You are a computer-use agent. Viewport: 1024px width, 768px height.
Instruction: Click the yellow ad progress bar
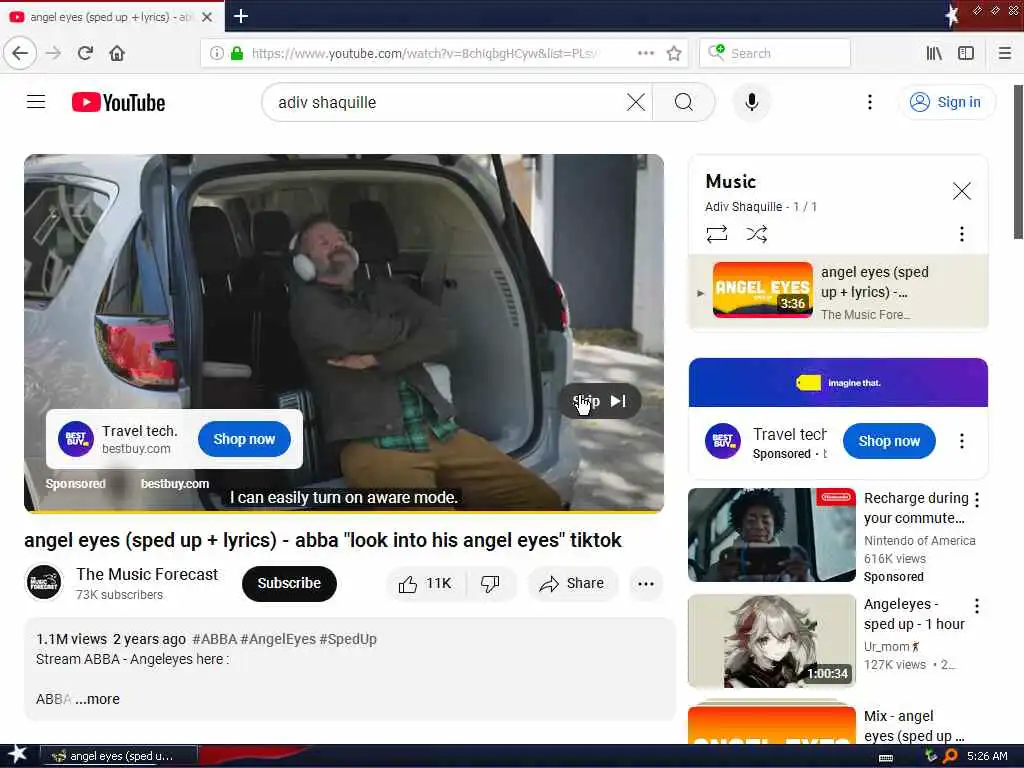(344, 511)
